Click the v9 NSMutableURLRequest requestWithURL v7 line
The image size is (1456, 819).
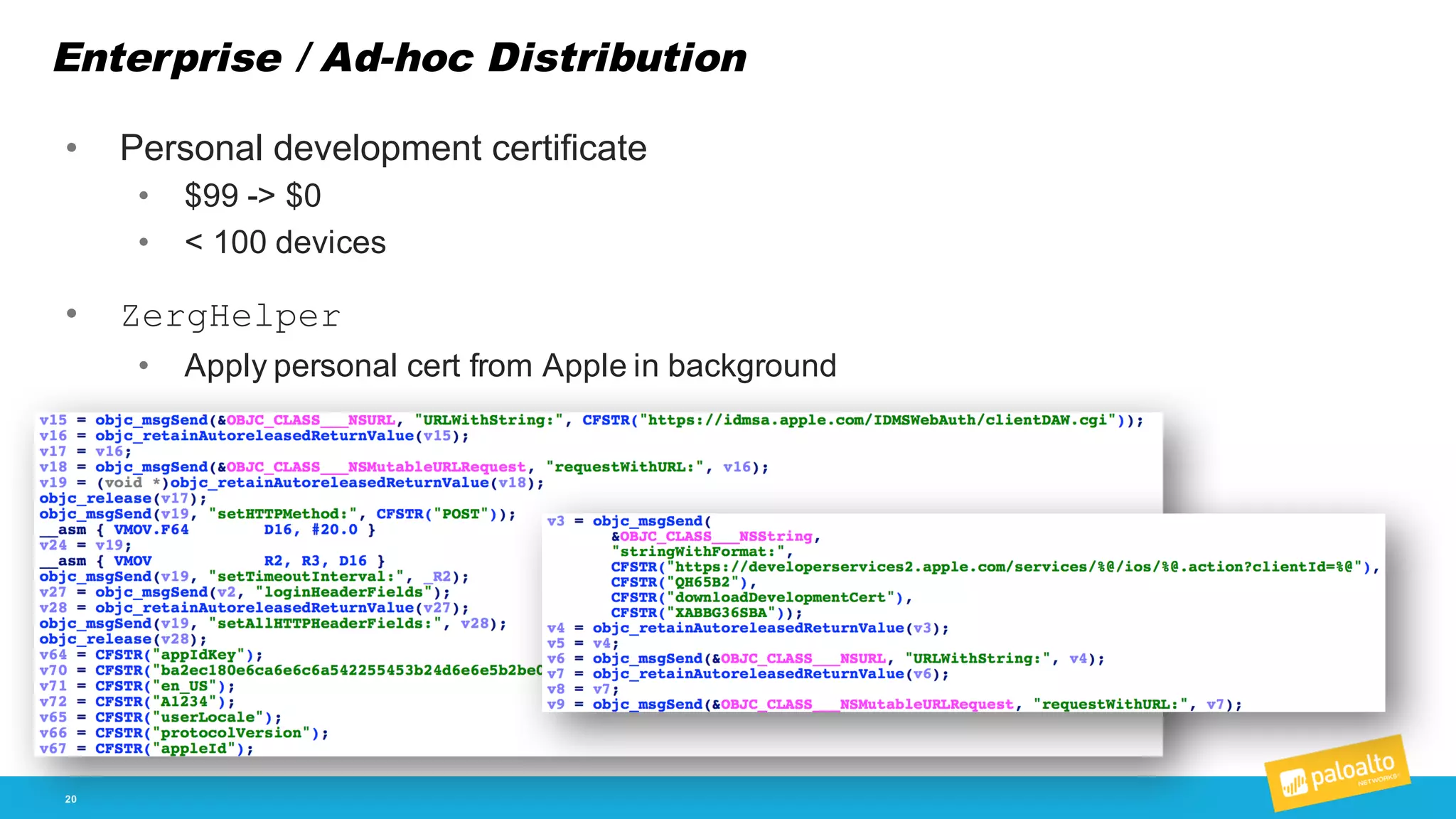coord(894,705)
